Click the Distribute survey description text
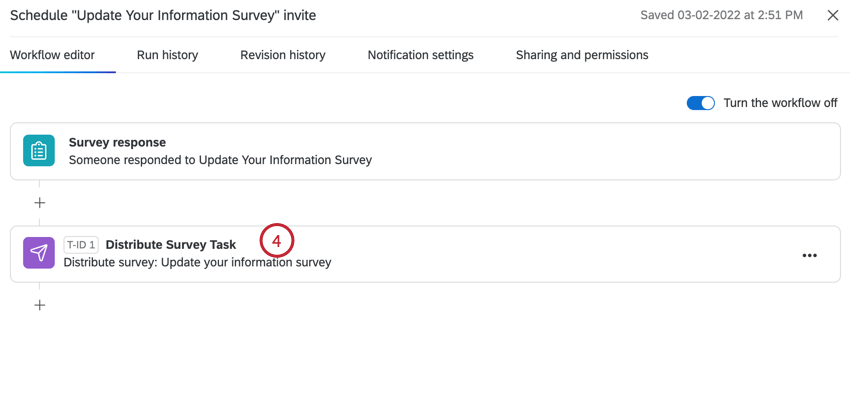The image size is (850, 416). [x=197, y=263]
